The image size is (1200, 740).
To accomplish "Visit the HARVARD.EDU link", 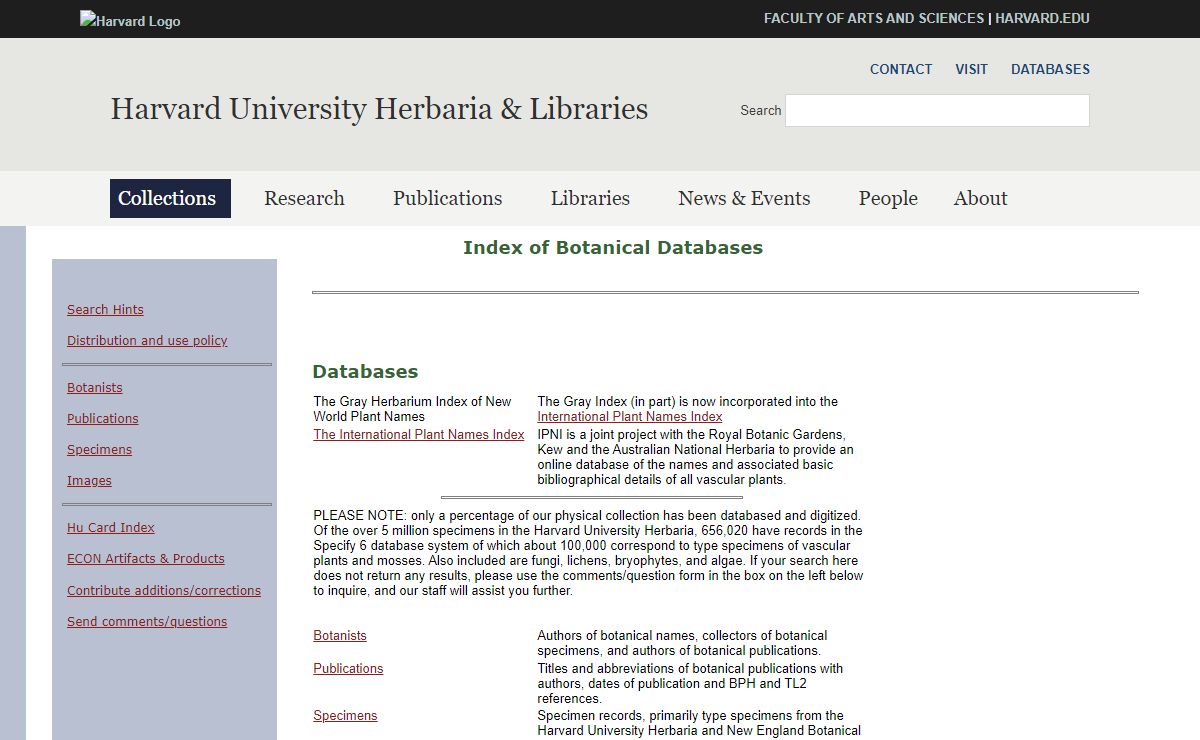I will [x=1042, y=18].
